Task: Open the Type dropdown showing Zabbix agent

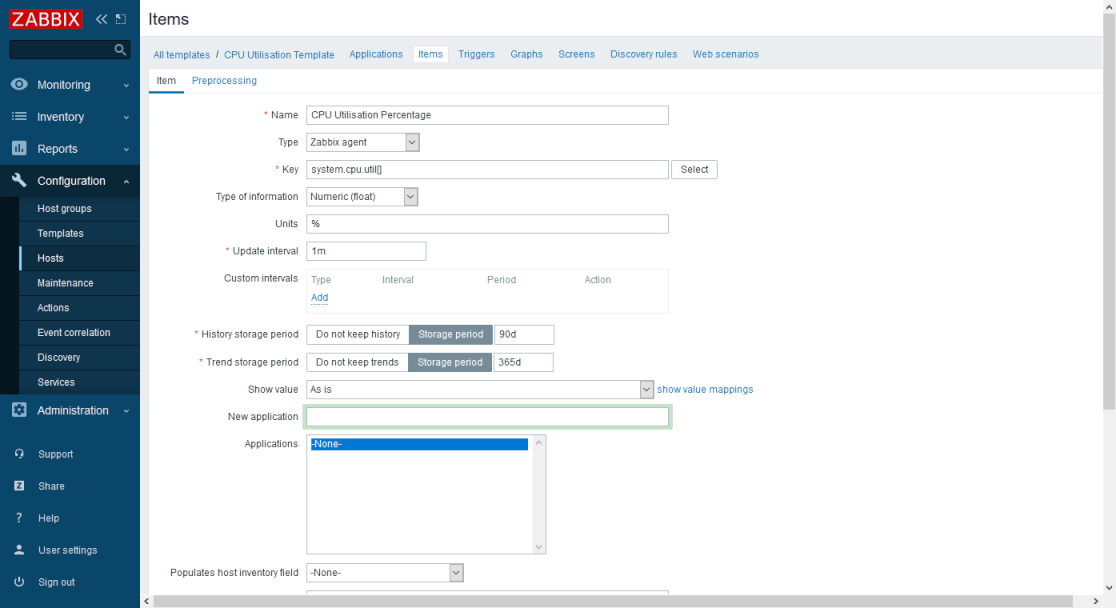Action: pyautogui.click(x=363, y=142)
